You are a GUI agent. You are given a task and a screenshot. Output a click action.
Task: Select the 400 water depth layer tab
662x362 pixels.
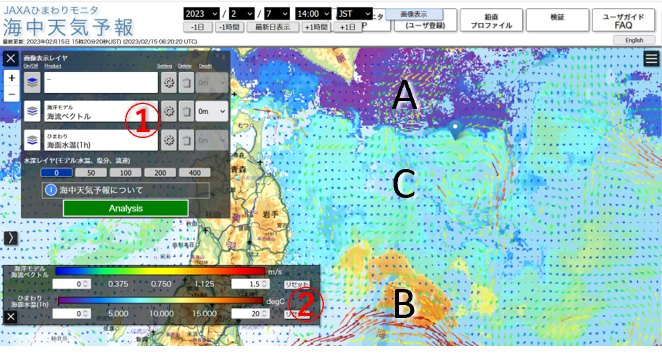point(195,172)
